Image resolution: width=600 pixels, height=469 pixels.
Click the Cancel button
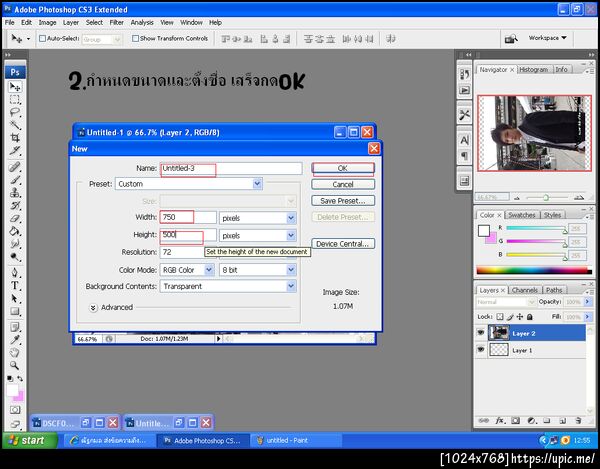[343, 184]
